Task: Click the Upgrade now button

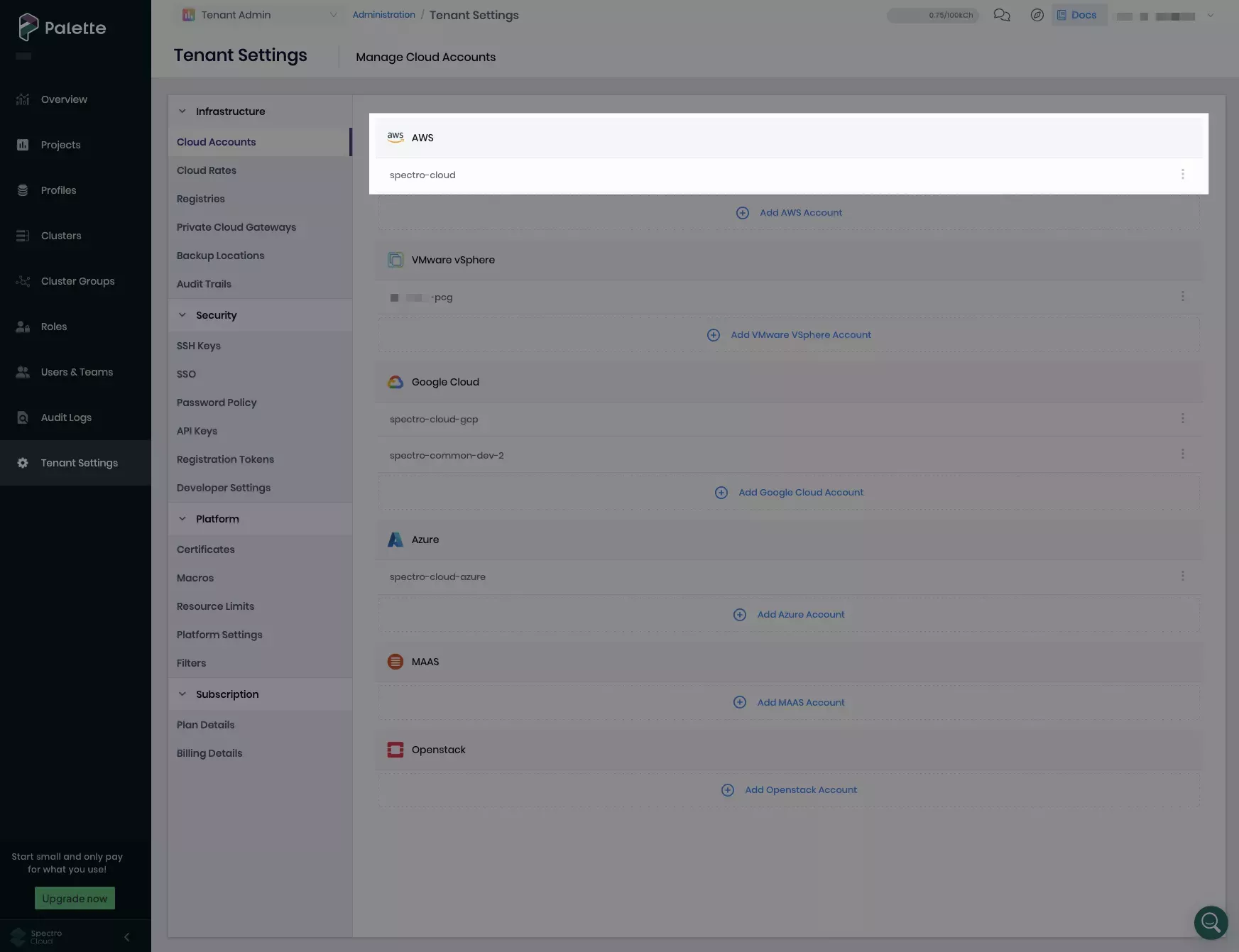Action: (x=74, y=898)
